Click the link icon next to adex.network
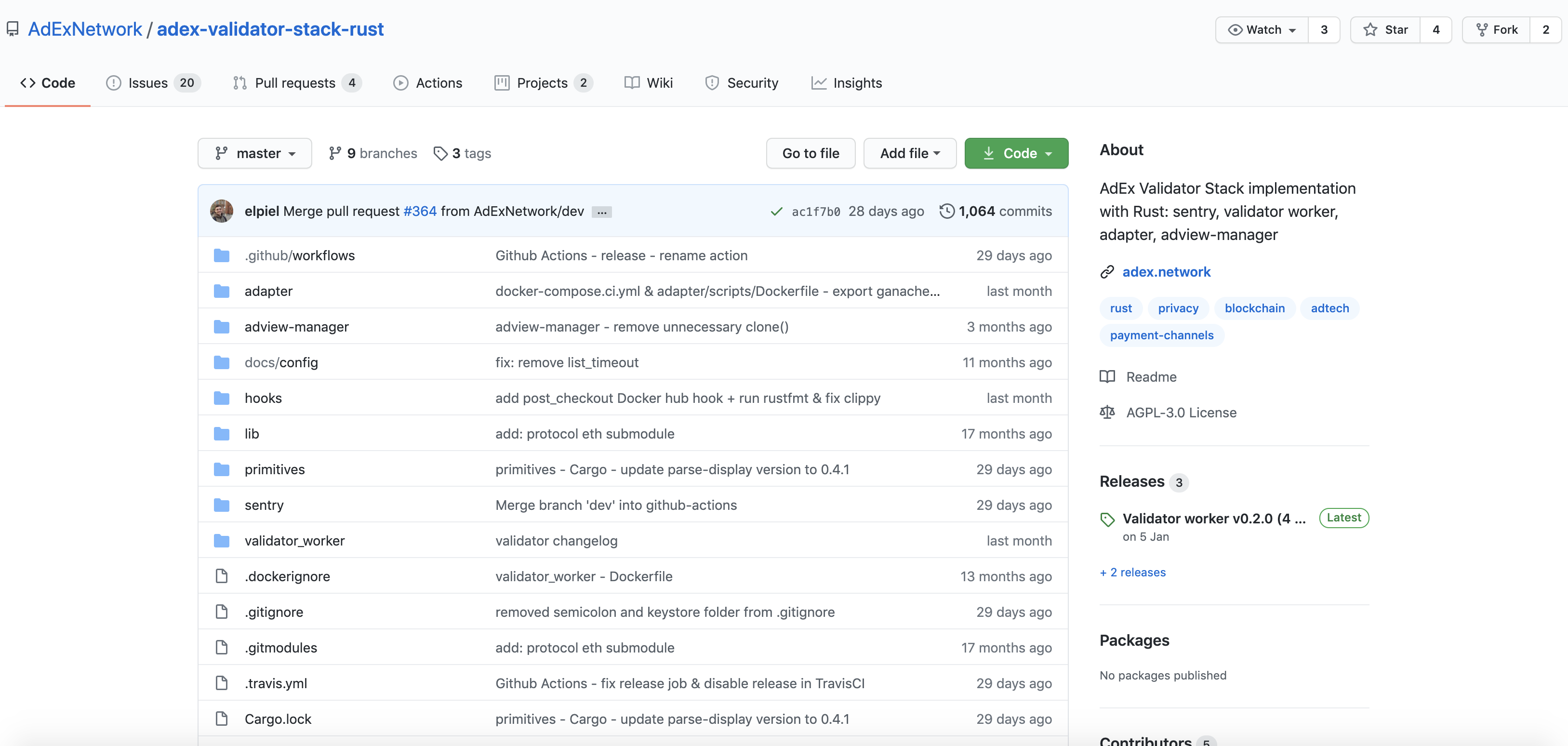 pos(1107,272)
